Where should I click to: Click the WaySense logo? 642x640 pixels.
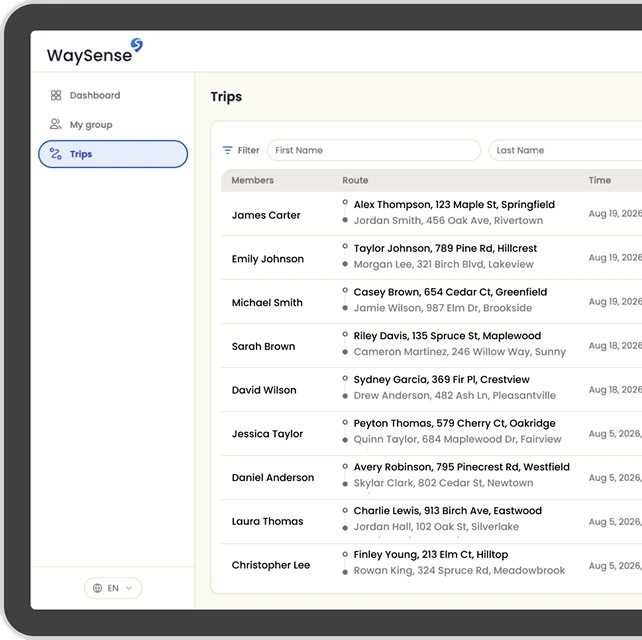[95, 52]
